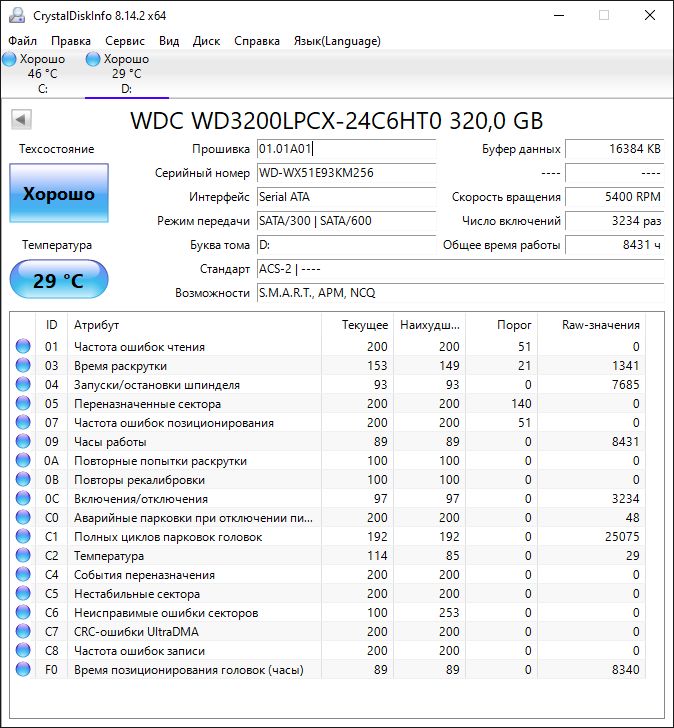Select the D: drive status orb
The height and width of the screenshot is (728, 674).
94,60
